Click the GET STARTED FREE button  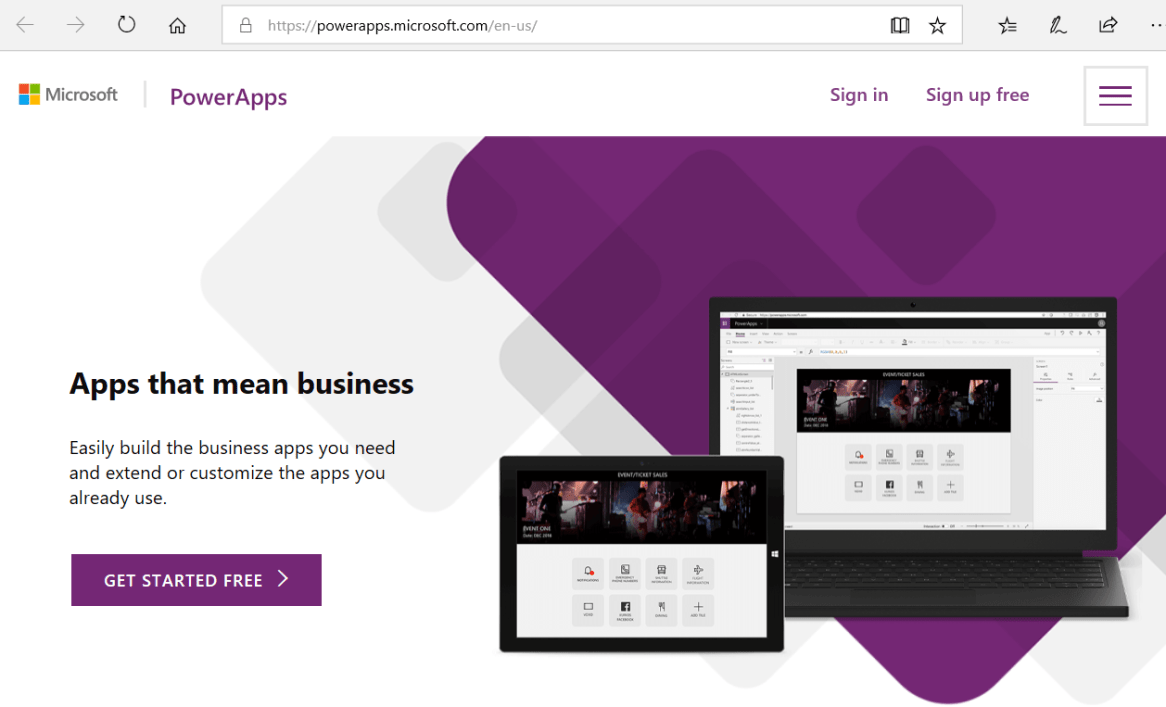pyautogui.click(x=196, y=580)
